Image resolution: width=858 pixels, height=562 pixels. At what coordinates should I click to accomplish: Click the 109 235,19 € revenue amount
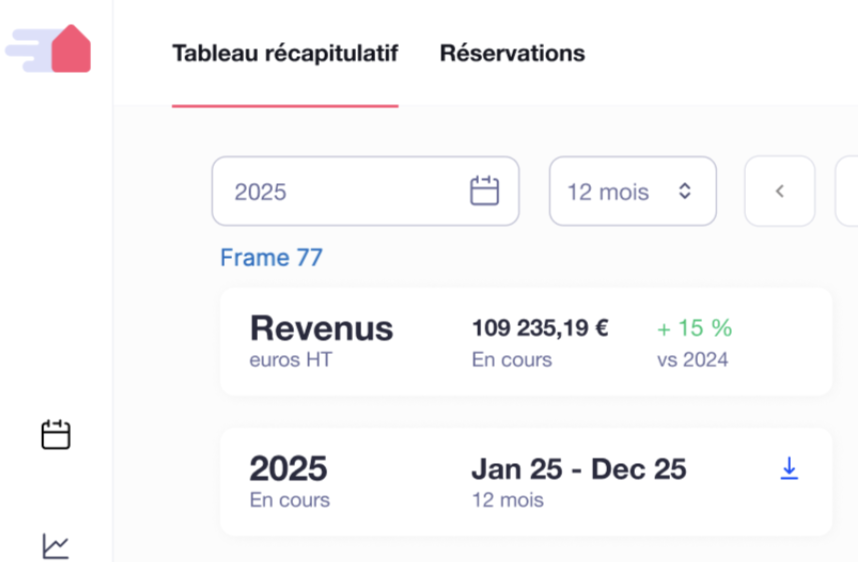click(x=540, y=328)
